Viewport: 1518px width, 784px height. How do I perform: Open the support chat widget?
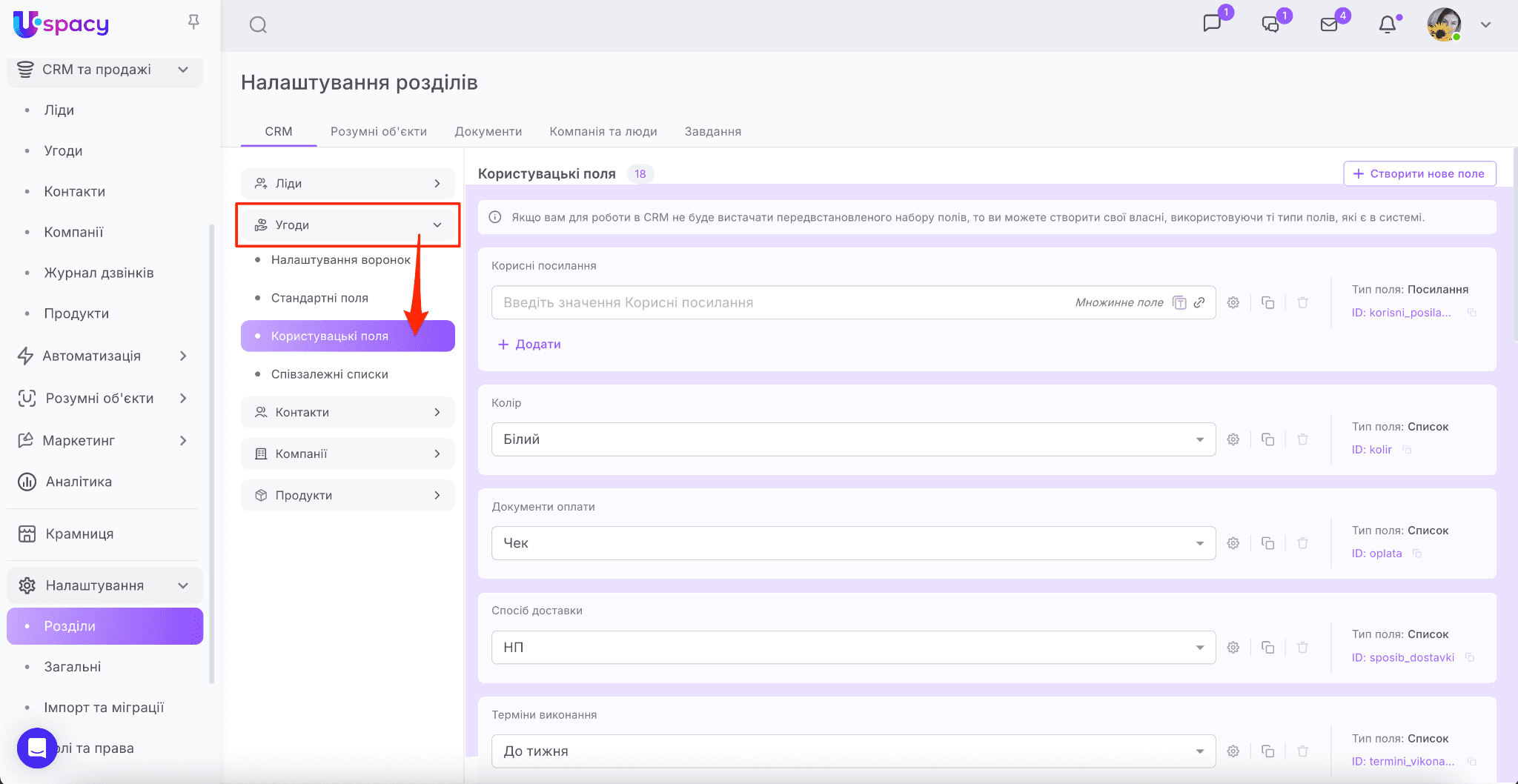coord(37,748)
